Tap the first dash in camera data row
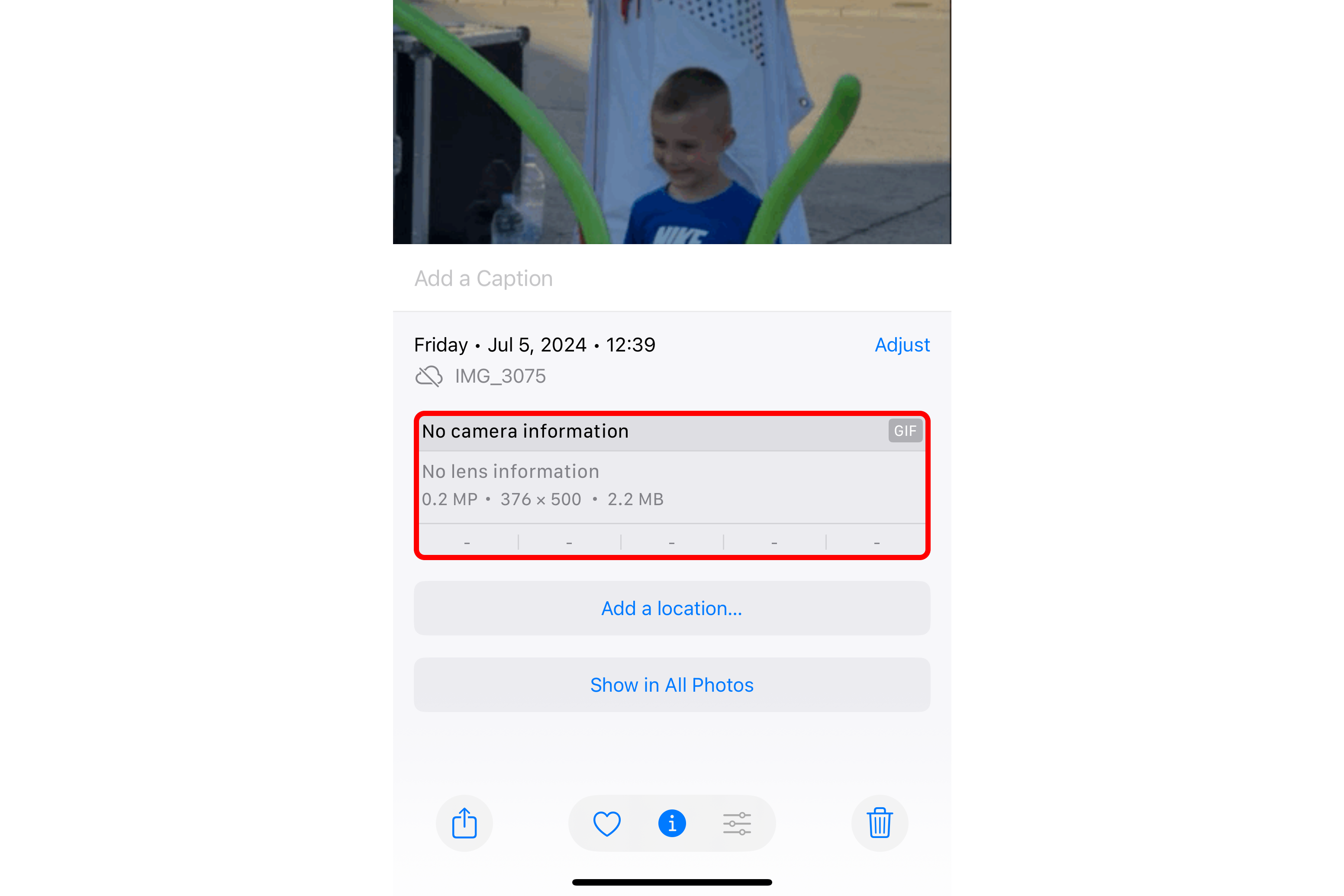The height and width of the screenshot is (896, 1344). click(466, 542)
